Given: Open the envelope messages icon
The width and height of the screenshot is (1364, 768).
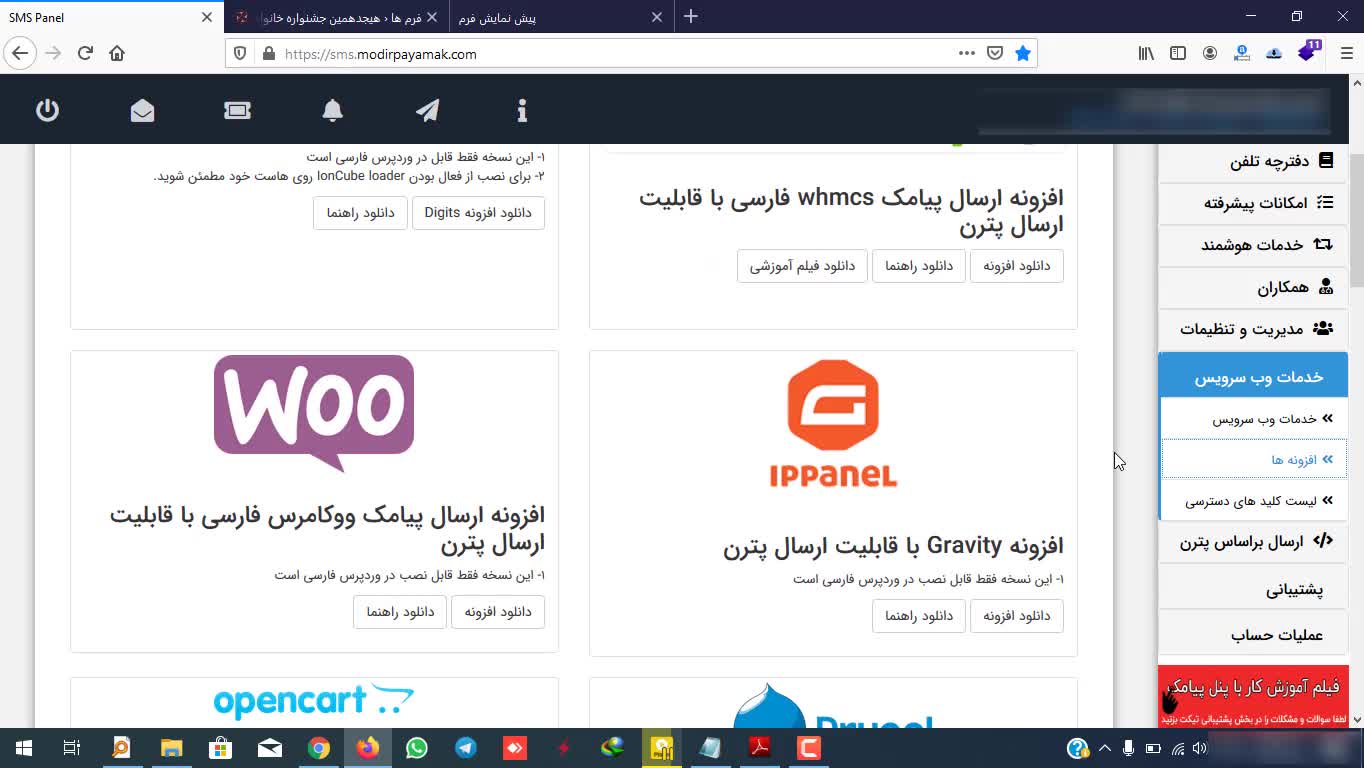Looking at the screenshot, I should coord(142,110).
